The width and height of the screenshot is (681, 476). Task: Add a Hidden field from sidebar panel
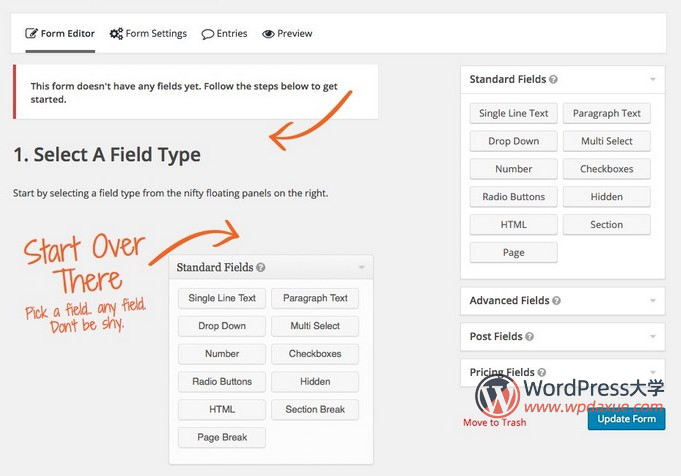point(607,197)
